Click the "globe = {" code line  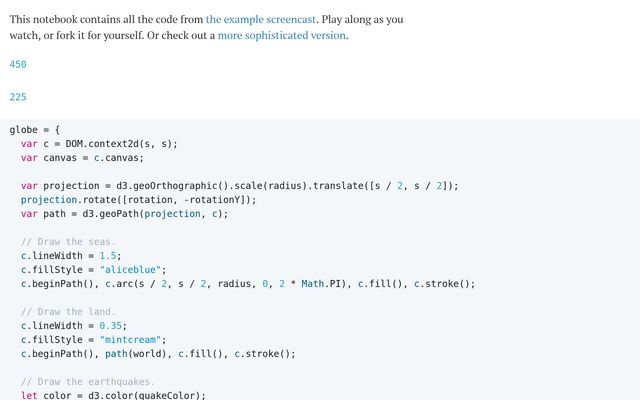tap(35, 130)
